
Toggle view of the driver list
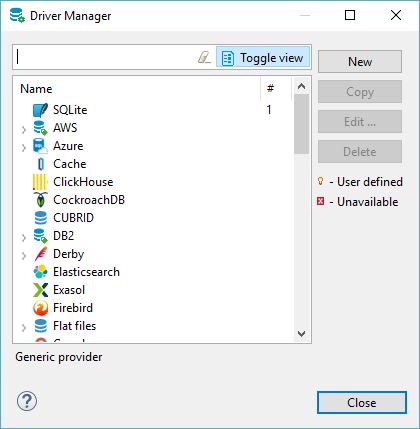click(263, 57)
